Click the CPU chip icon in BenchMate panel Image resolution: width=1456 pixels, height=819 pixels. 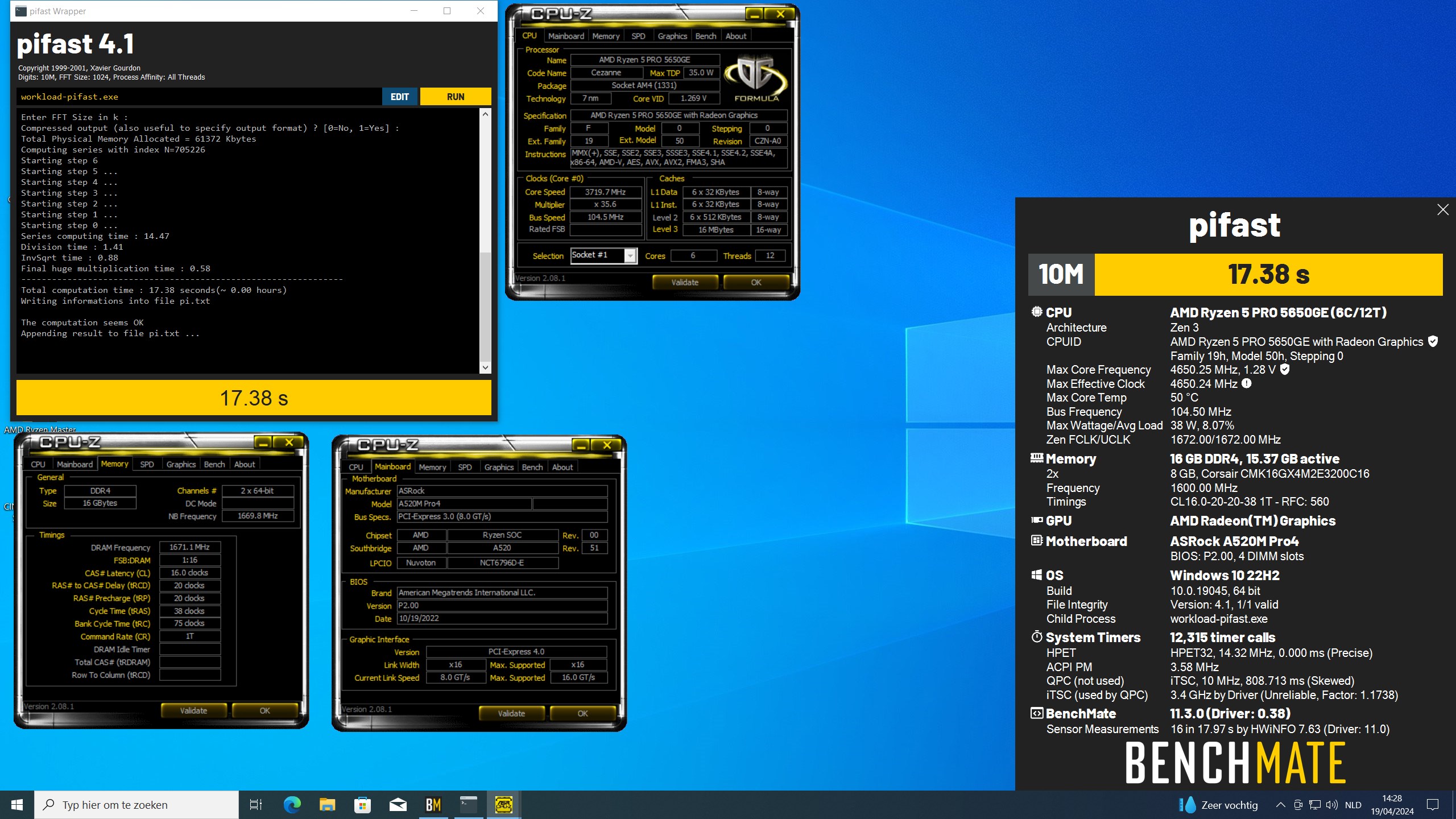[1037, 312]
